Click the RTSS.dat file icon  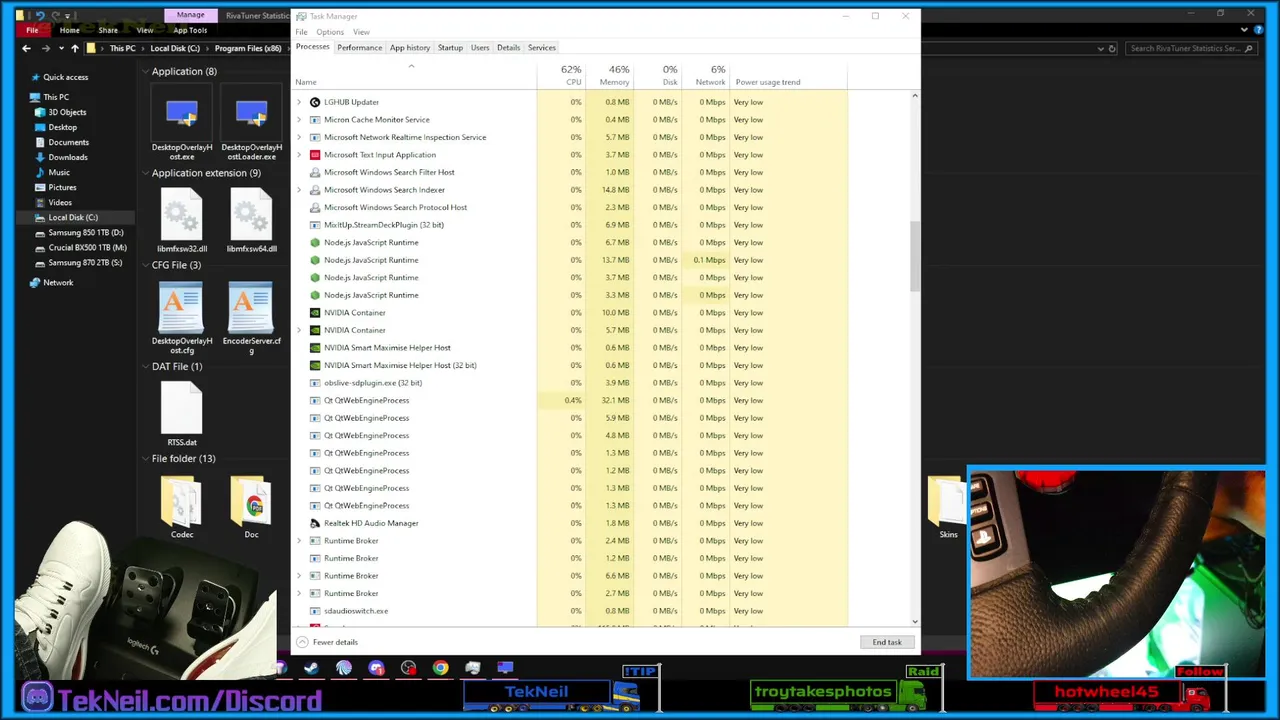(182, 410)
